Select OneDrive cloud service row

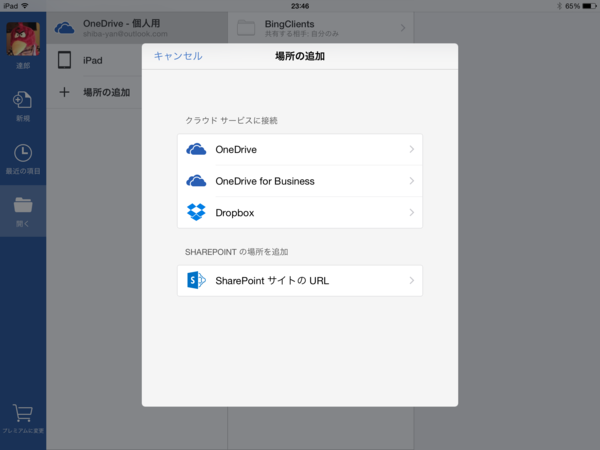[x=300, y=149]
